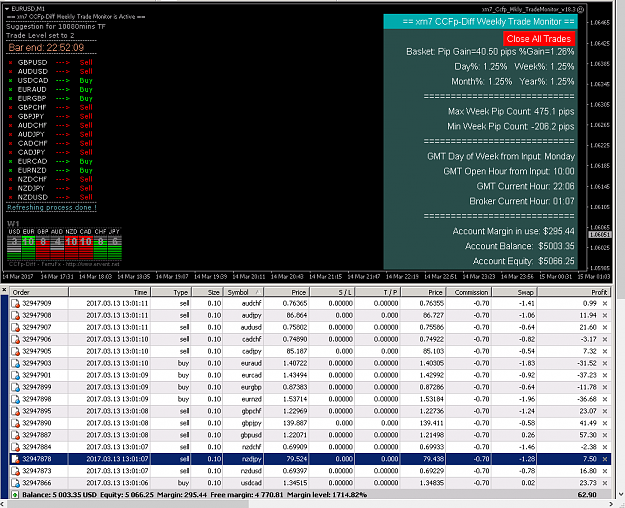Close the terminal panel with its X
Image resolution: width=625 pixels, height=508 pixels.
tap(4, 290)
